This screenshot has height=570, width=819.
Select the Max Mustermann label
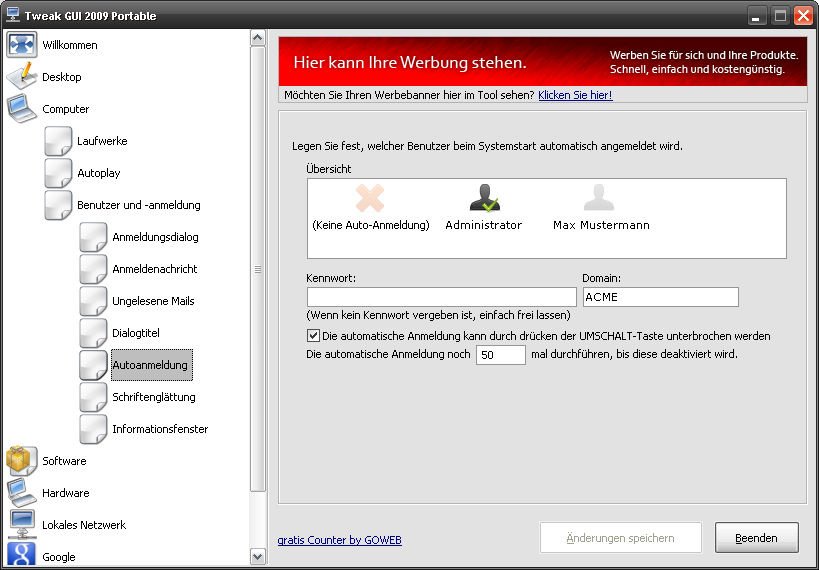601,225
